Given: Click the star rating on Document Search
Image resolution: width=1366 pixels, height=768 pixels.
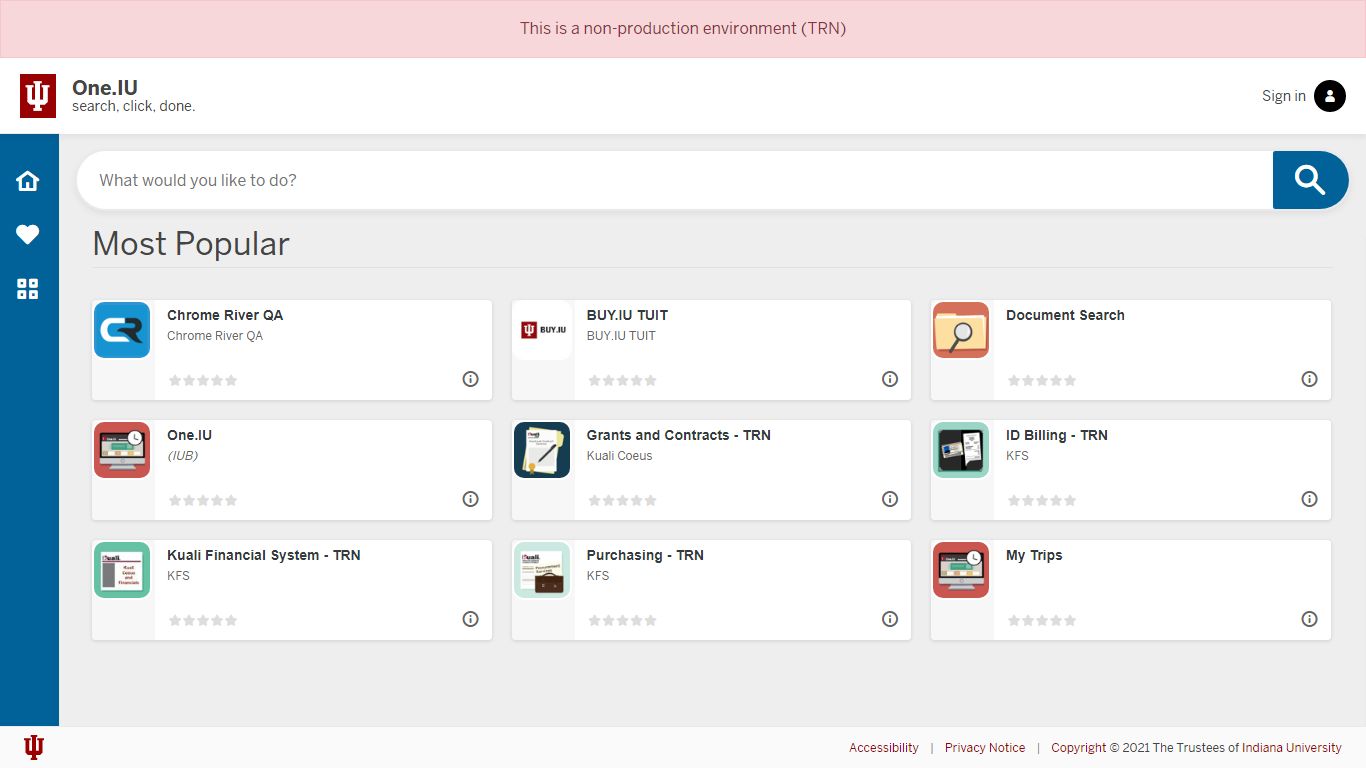Looking at the screenshot, I should pyautogui.click(x=1042, y=380).
